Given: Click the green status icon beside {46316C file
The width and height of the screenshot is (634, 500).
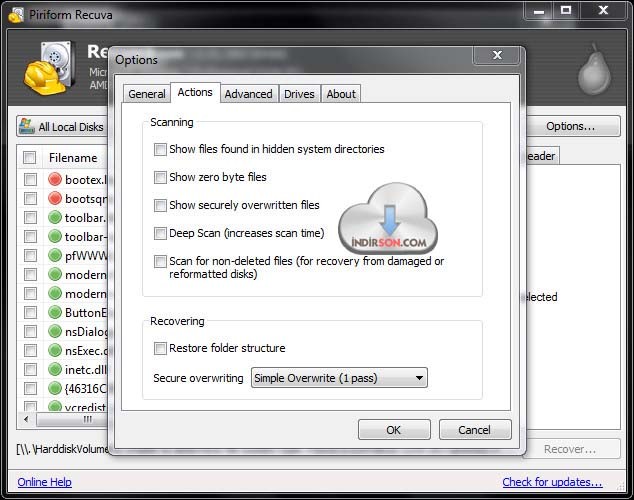Looking at the screenshot, I should click(x=55, y=388).
